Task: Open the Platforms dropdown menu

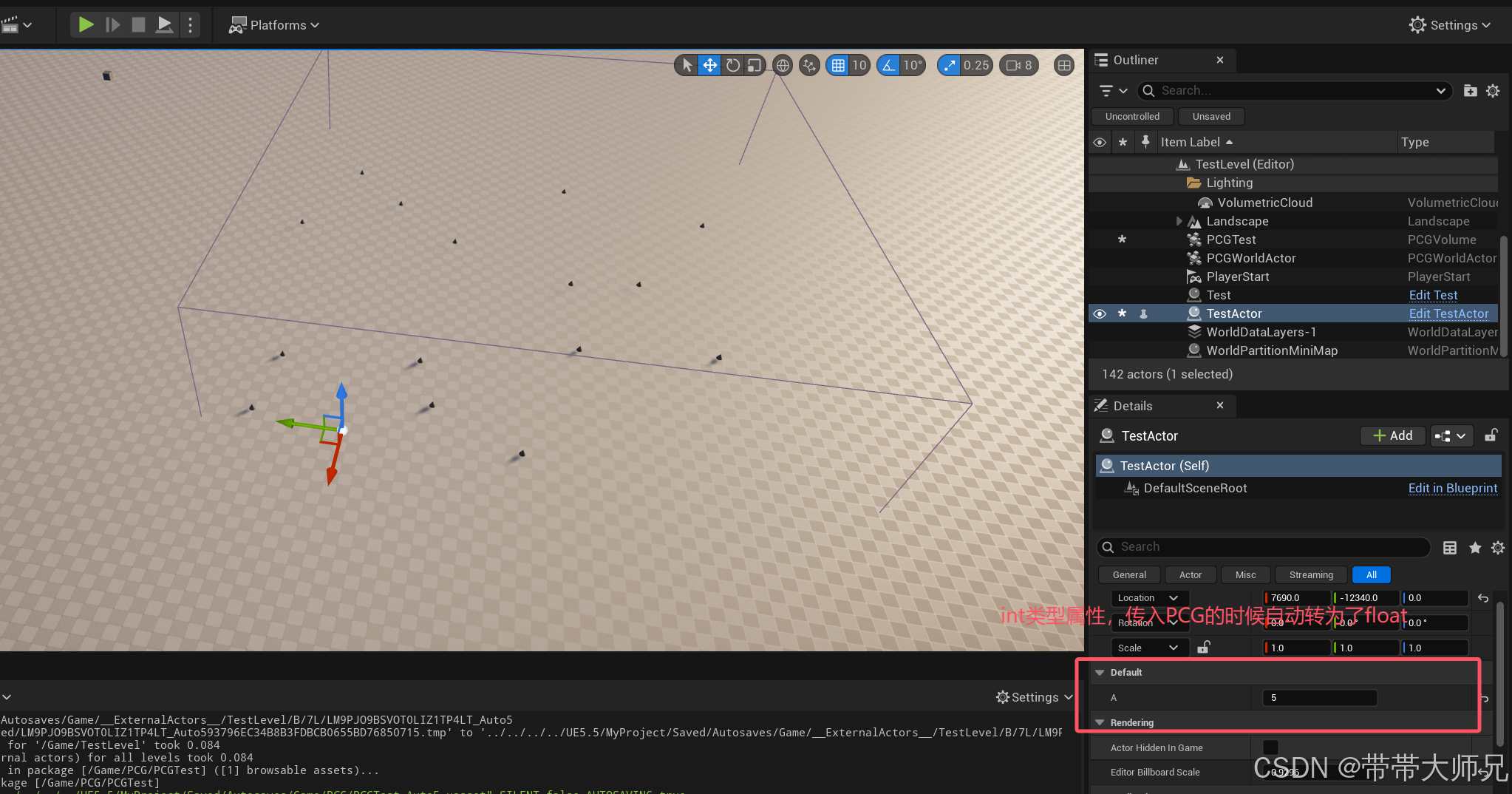Action: point(273,25)
